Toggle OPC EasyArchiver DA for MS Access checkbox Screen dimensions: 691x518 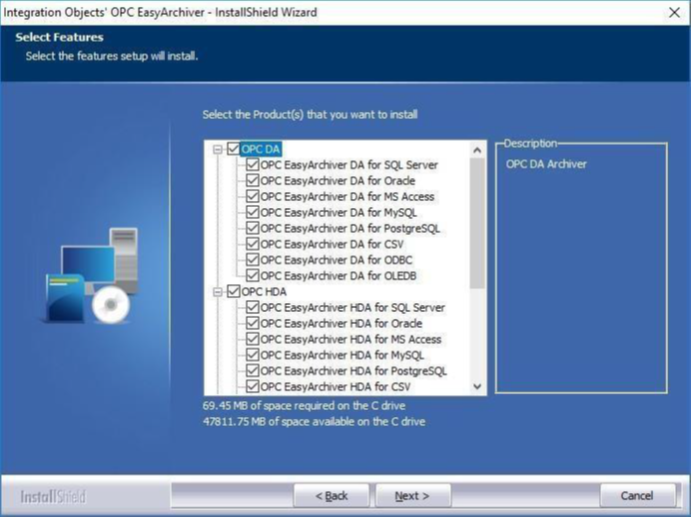coord(253,197)
